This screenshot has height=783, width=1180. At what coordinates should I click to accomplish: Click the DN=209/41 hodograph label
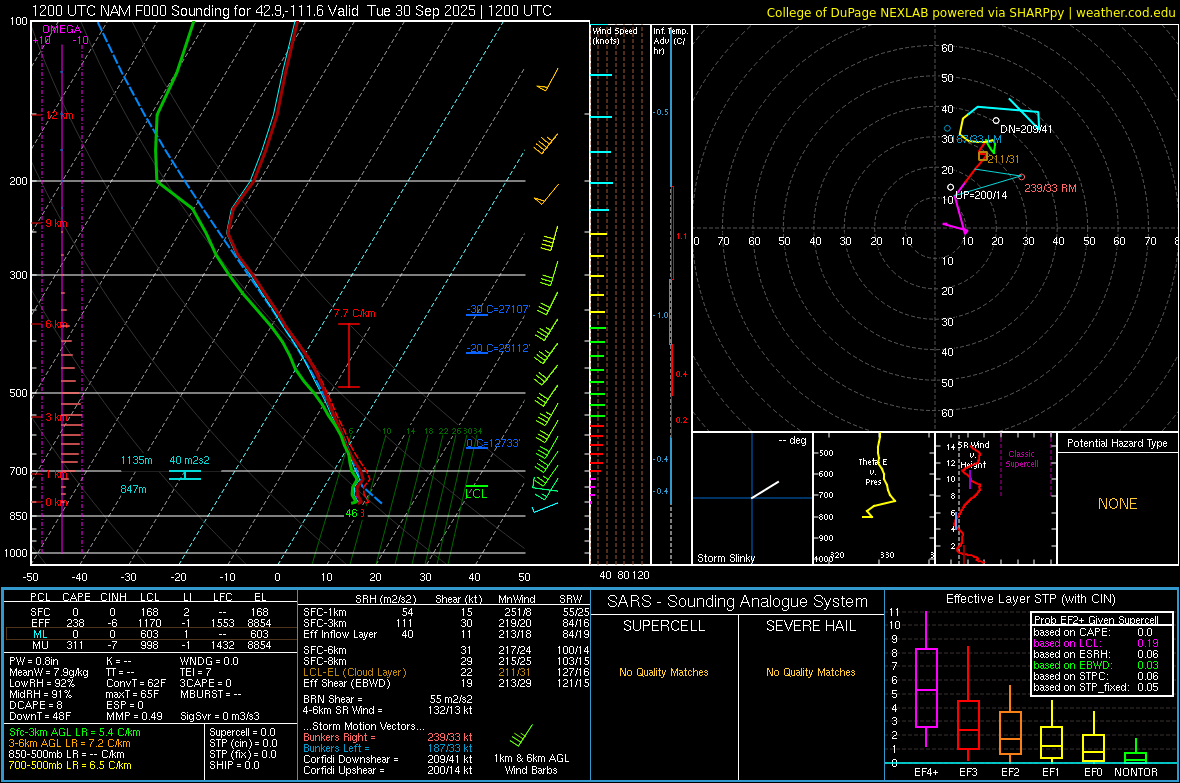pos(1026,129)
